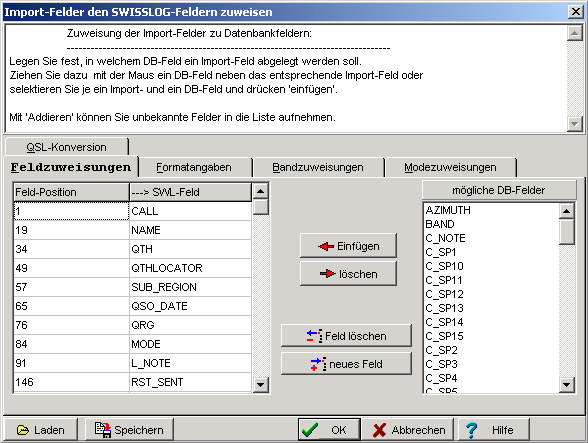
Task: Select C_NOTE in the possible fields list
Action: [446, 238]
